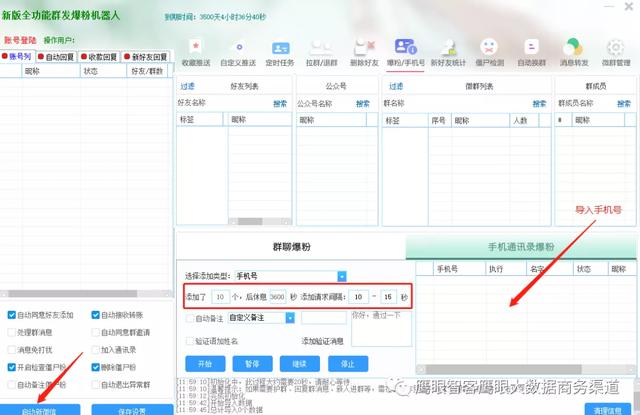Click the 人数 column header in 微群列表
The image size is (640, 415).
(524, 120)
